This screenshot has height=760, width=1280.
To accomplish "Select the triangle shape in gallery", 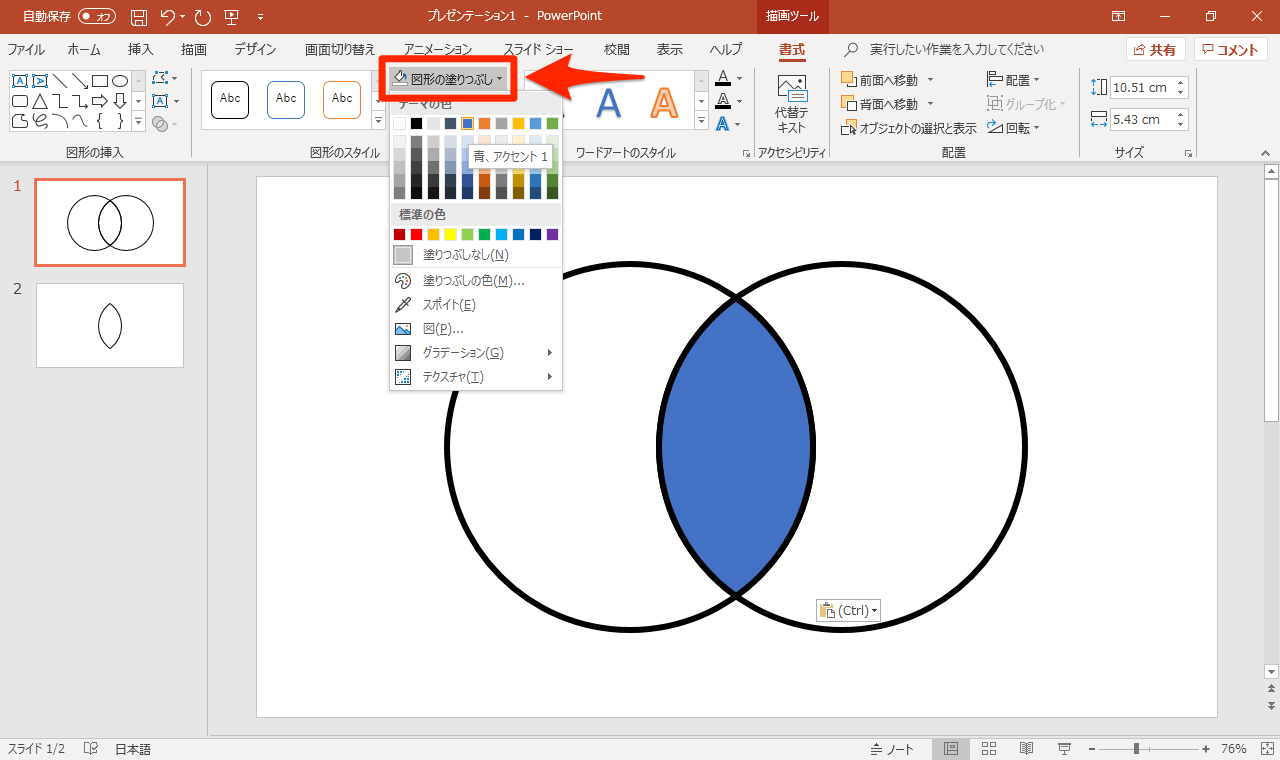I will click(40, 101).
